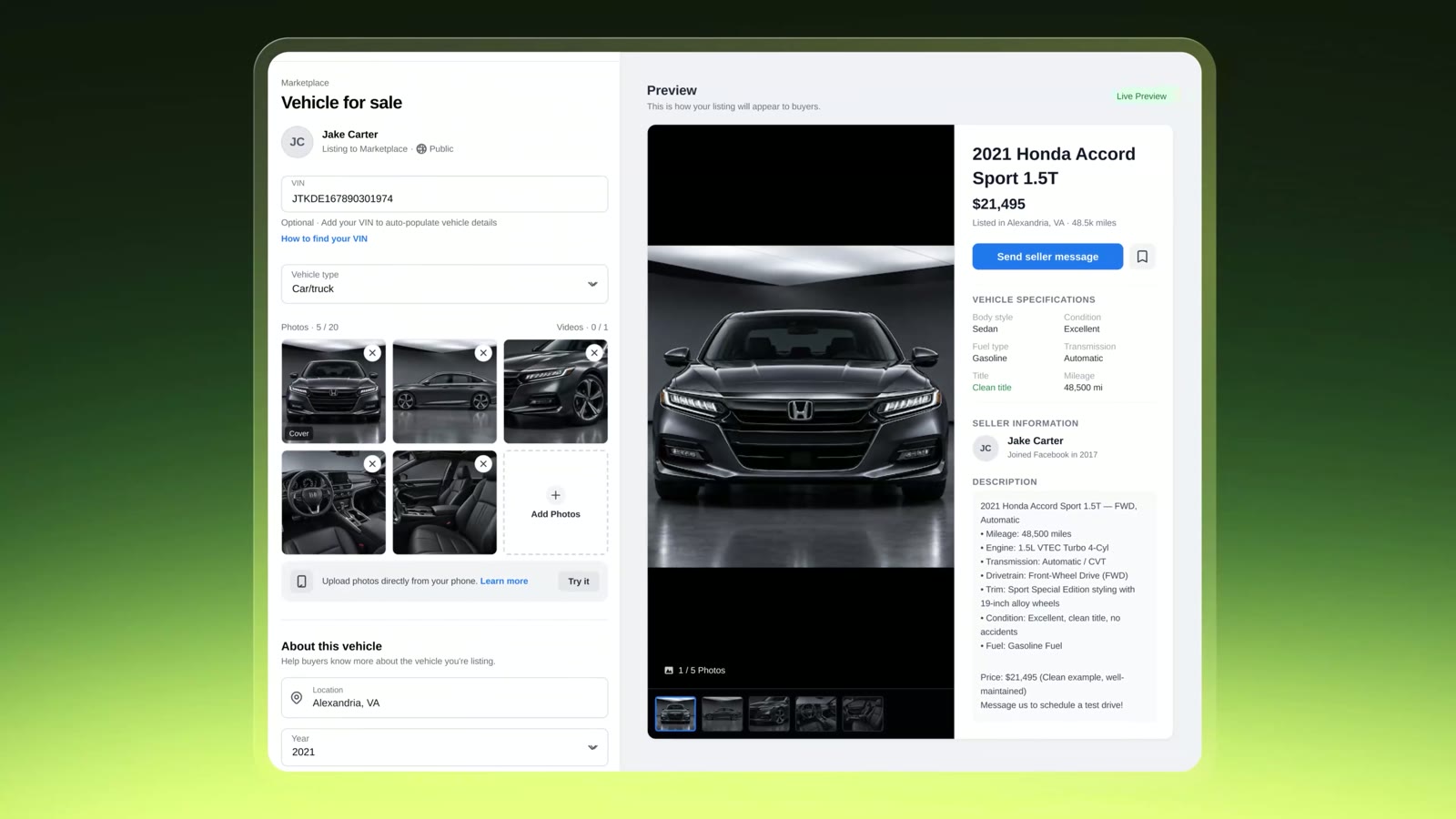This screenshot has height=819, width=1456.
Task: Click the Videos · 0 / 1 label
Action: (582, 328)
